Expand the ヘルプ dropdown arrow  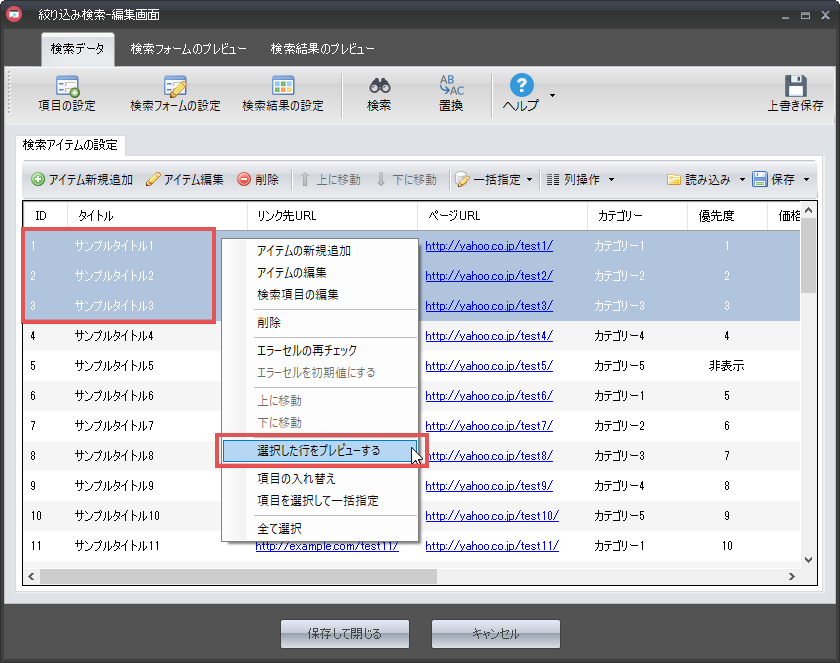(x=553, y=96)
